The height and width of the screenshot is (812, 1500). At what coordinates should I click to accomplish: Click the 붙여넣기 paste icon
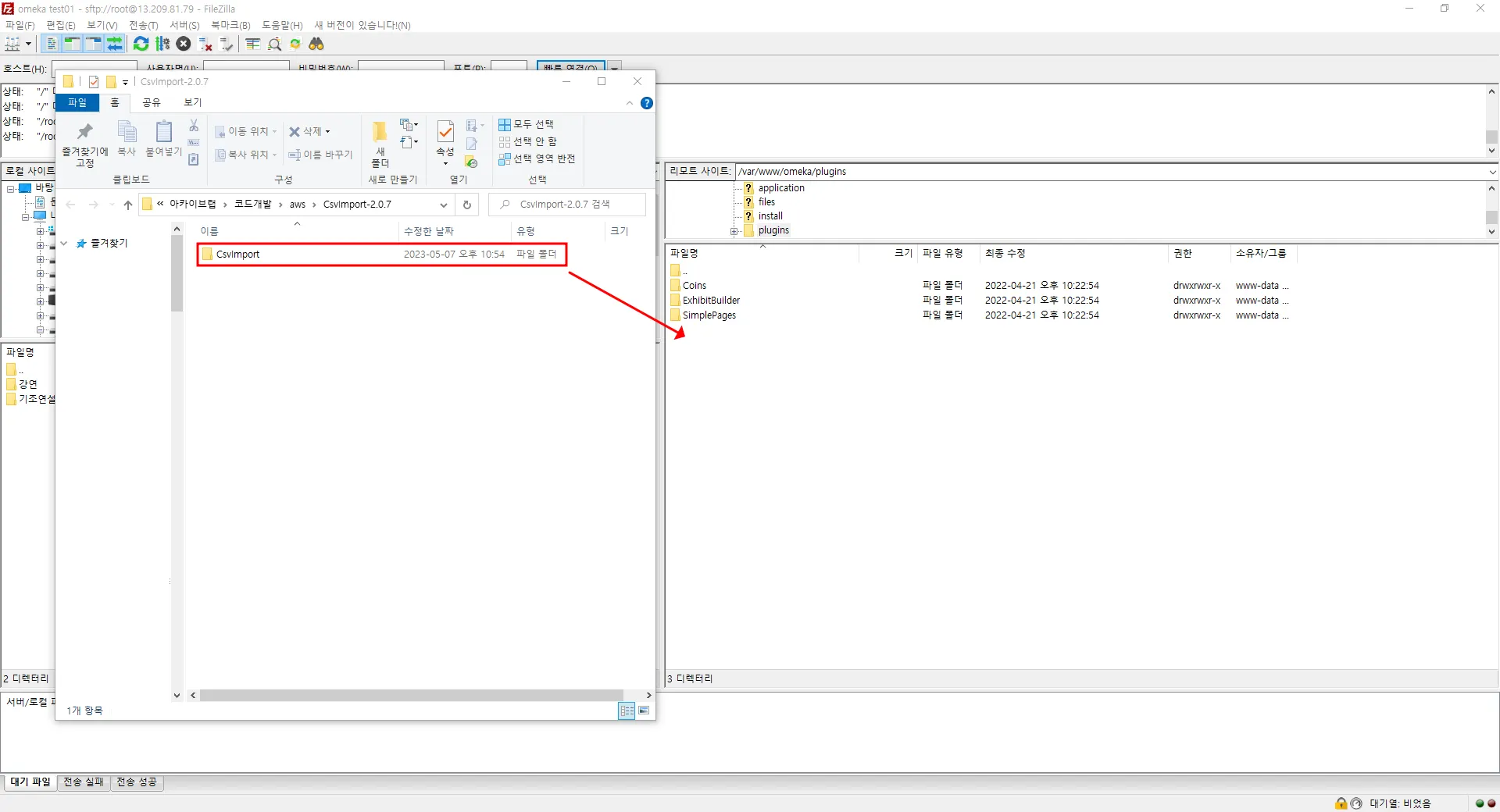pyautogui.click(x=164, y=139)
